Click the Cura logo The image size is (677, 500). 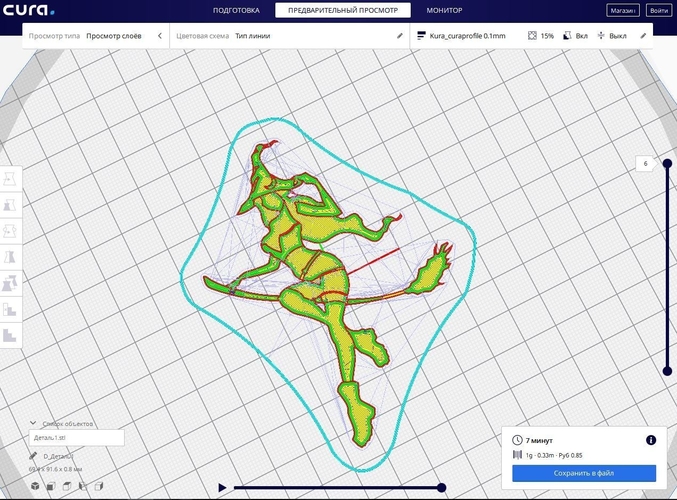(x=28, y=9)
